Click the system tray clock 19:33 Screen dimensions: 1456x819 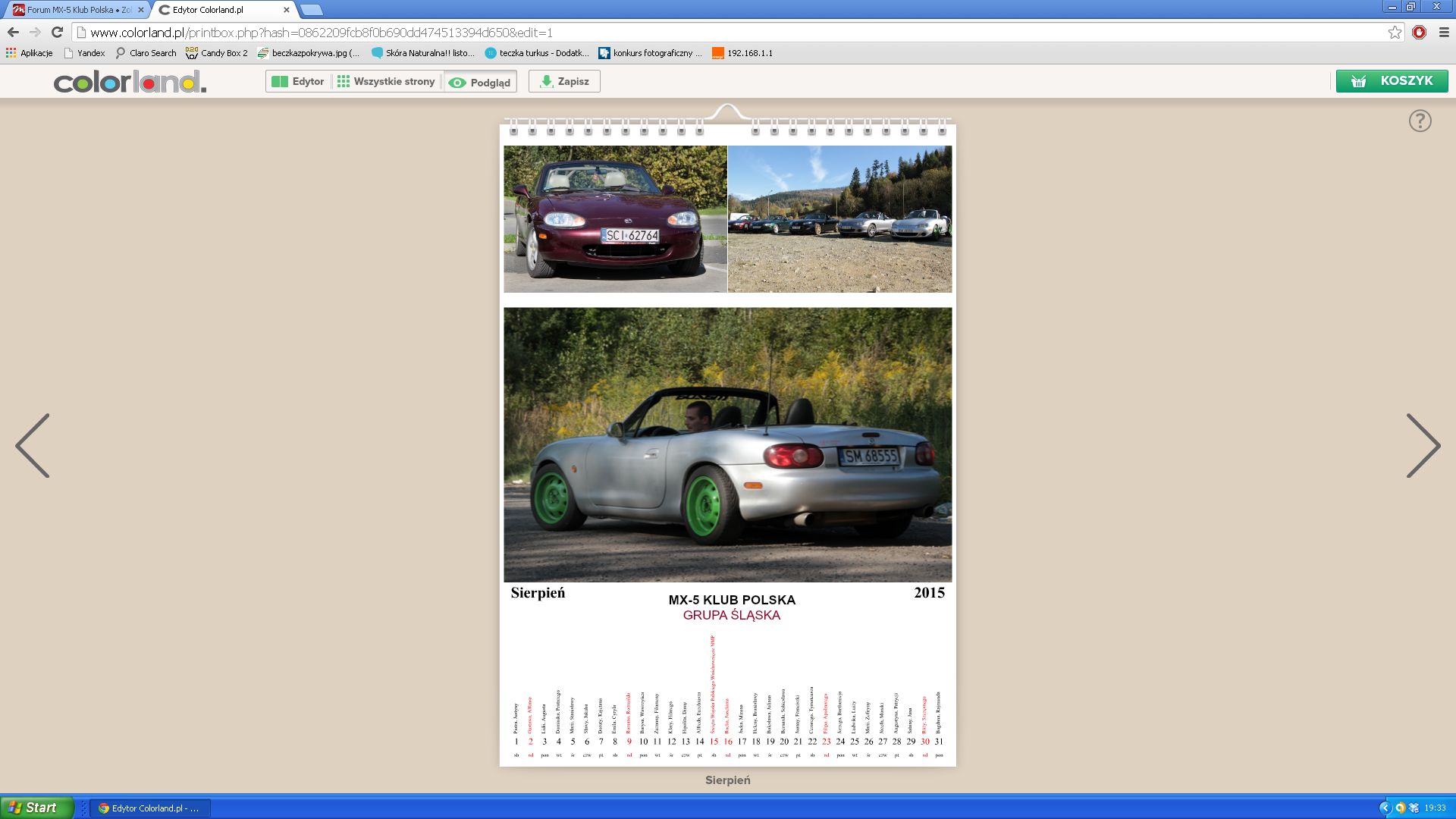(x=1435, y=808)
